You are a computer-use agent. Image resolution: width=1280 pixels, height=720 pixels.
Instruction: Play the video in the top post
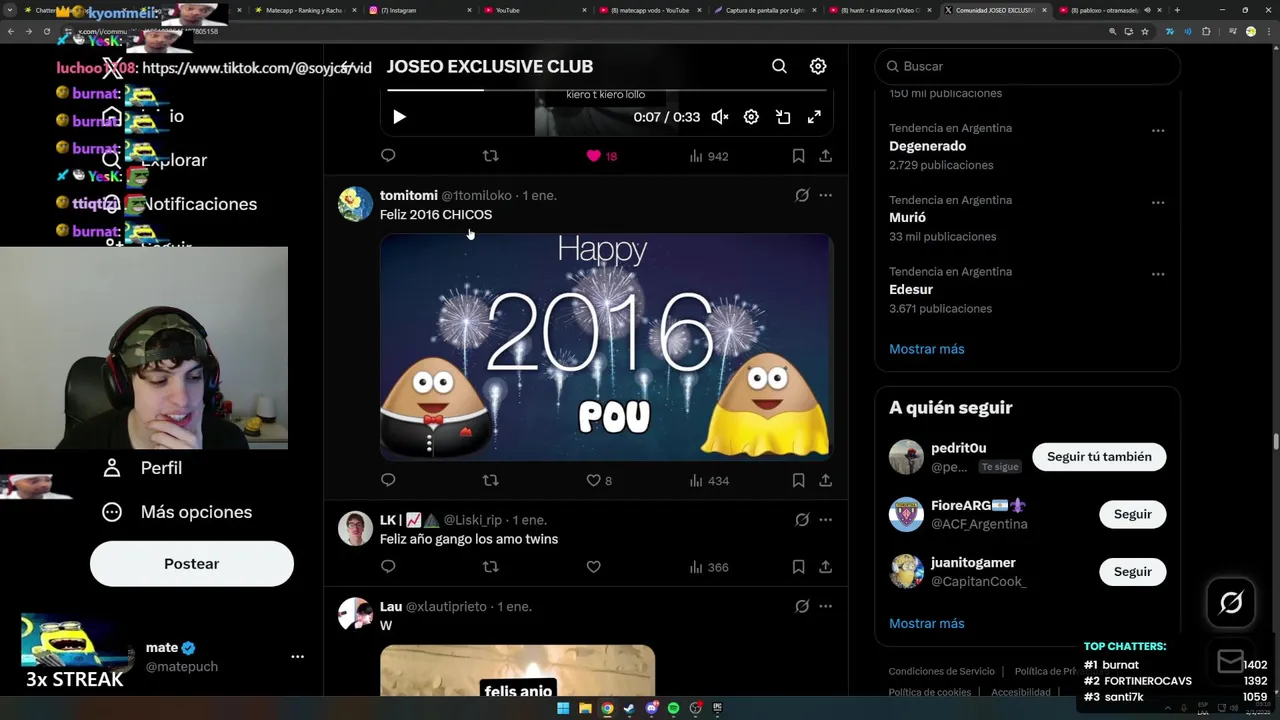coord(399,117)
